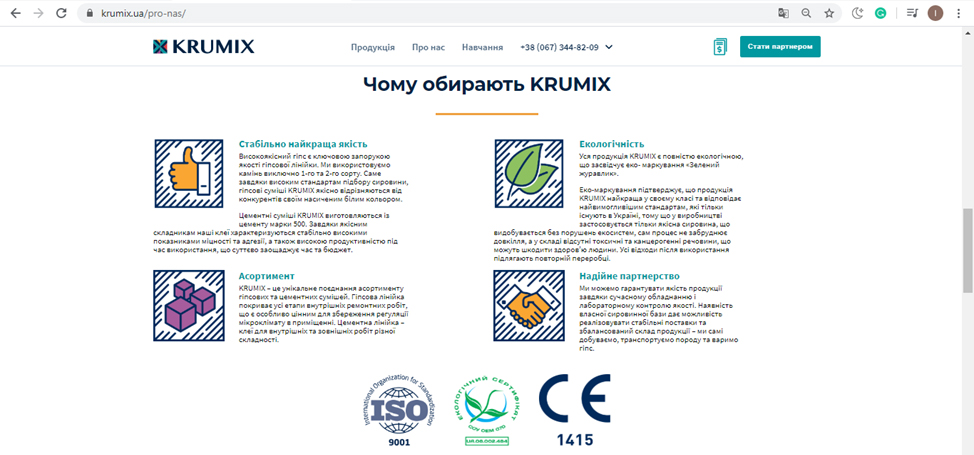
Task: Open the Продукція menu item
Action: tap(372, 47)
